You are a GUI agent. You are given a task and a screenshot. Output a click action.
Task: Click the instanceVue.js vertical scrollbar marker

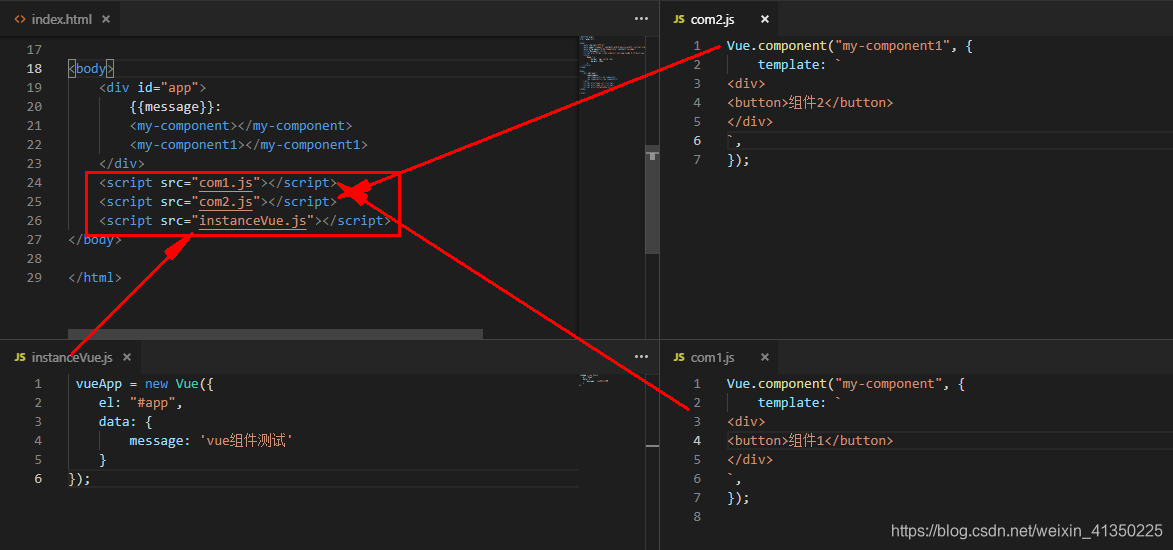pyautogui.click(x=652, y=446)
